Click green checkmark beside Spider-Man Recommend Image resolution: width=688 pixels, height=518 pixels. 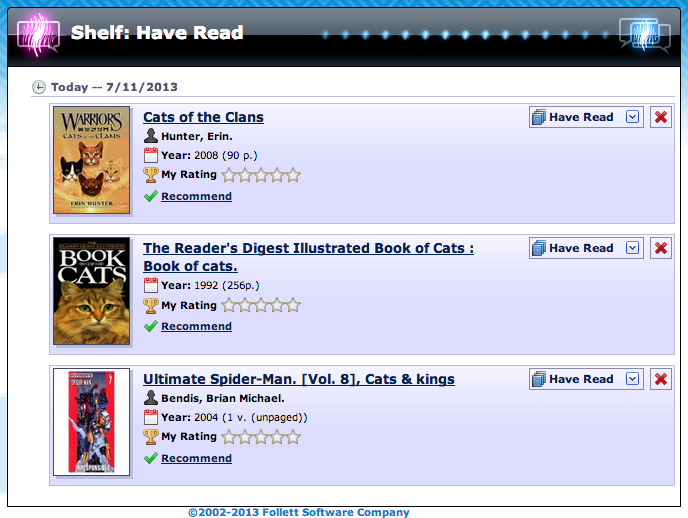150,458
